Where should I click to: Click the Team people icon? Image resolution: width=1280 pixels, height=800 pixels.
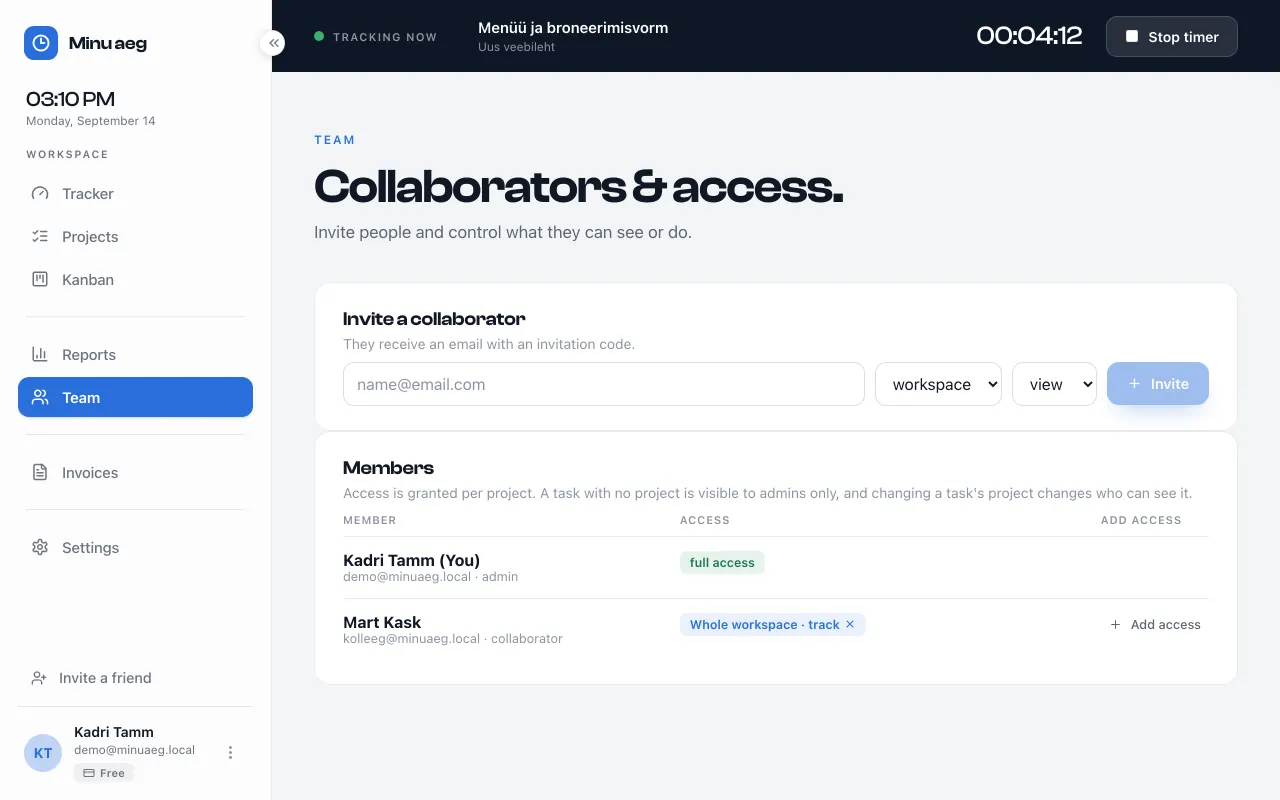click(x=40, y=397)
